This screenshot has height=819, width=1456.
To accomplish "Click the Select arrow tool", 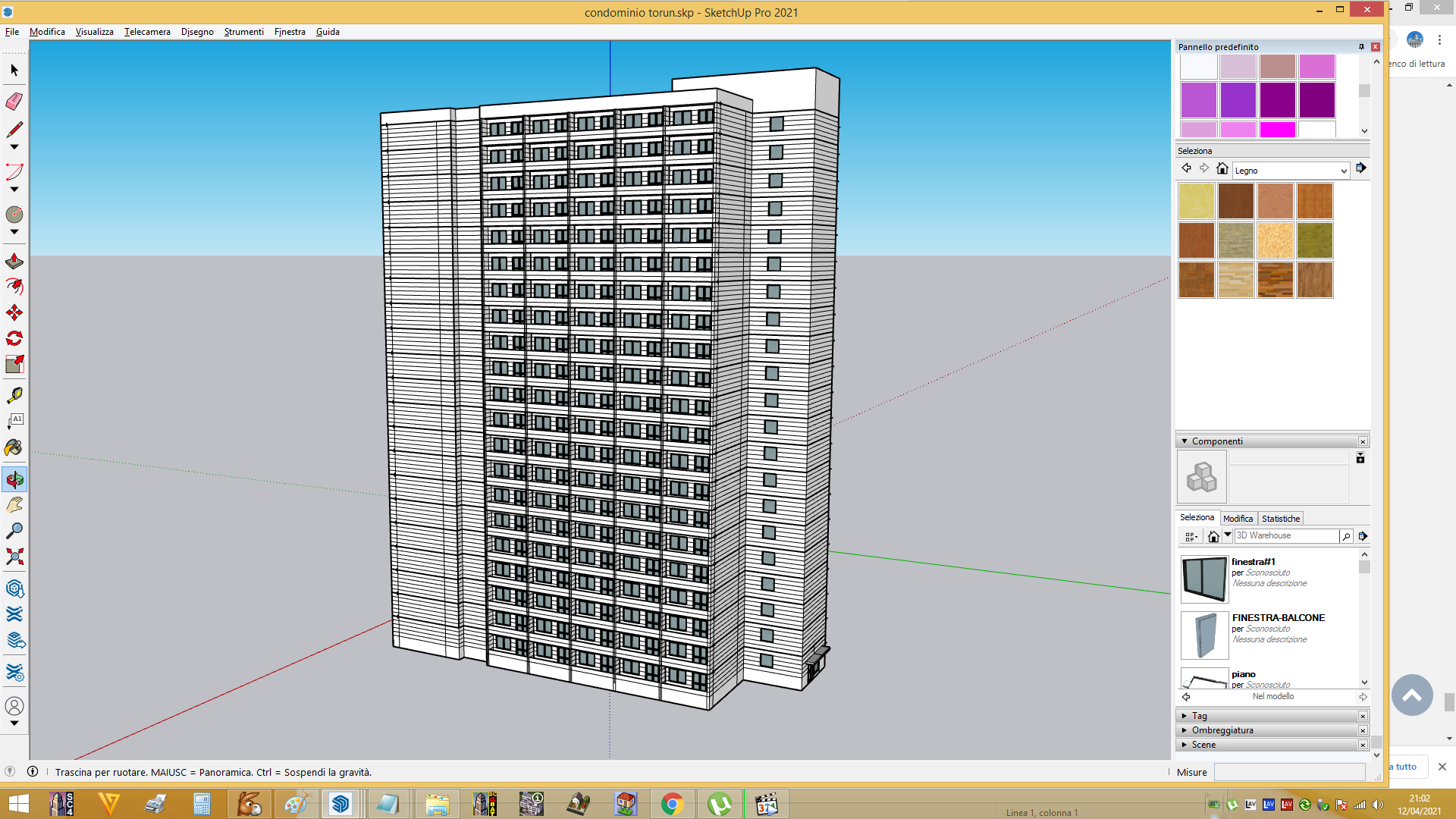I will 14,70.
